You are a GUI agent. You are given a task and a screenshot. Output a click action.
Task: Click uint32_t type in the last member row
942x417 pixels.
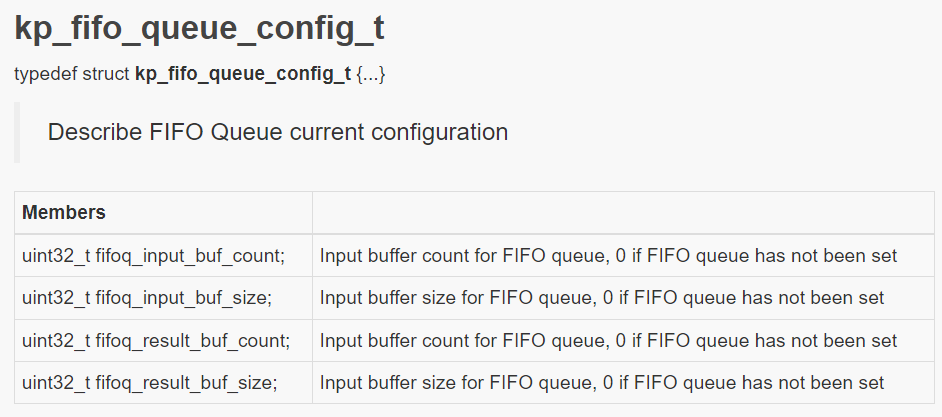click(x=56, y=383)
